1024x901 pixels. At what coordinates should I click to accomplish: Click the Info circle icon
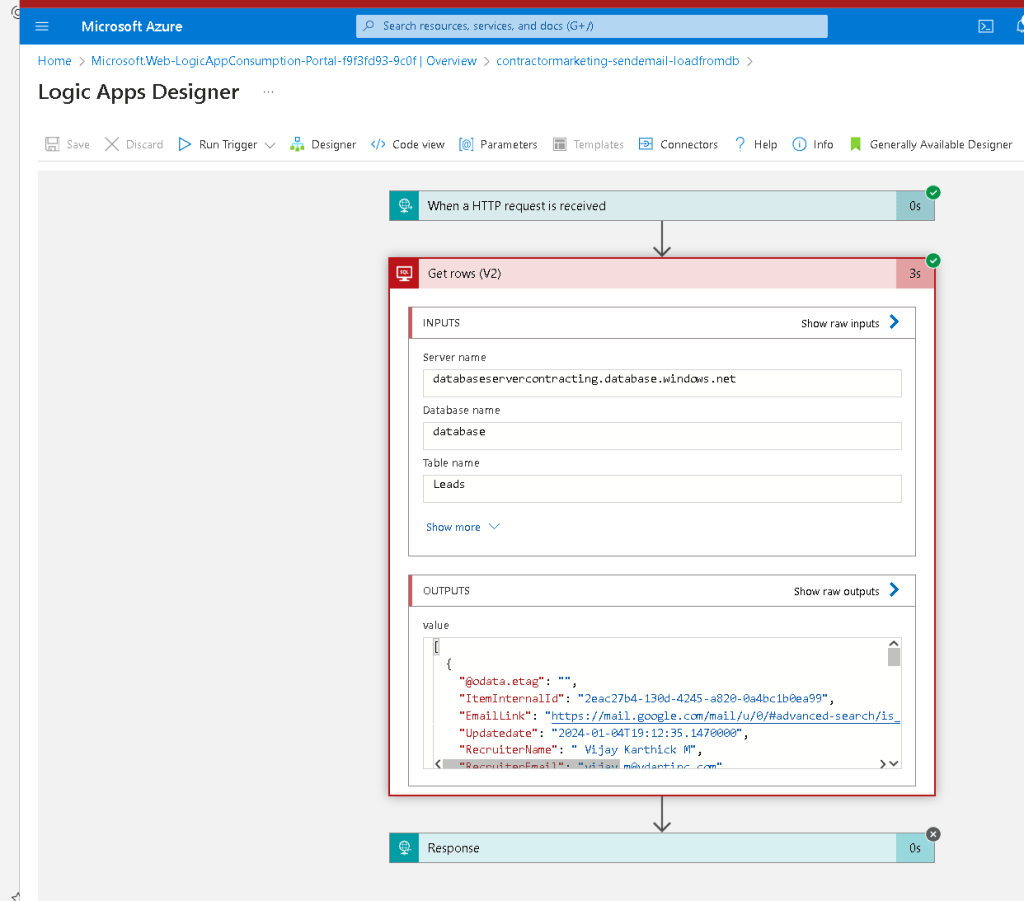click(799, 144)
